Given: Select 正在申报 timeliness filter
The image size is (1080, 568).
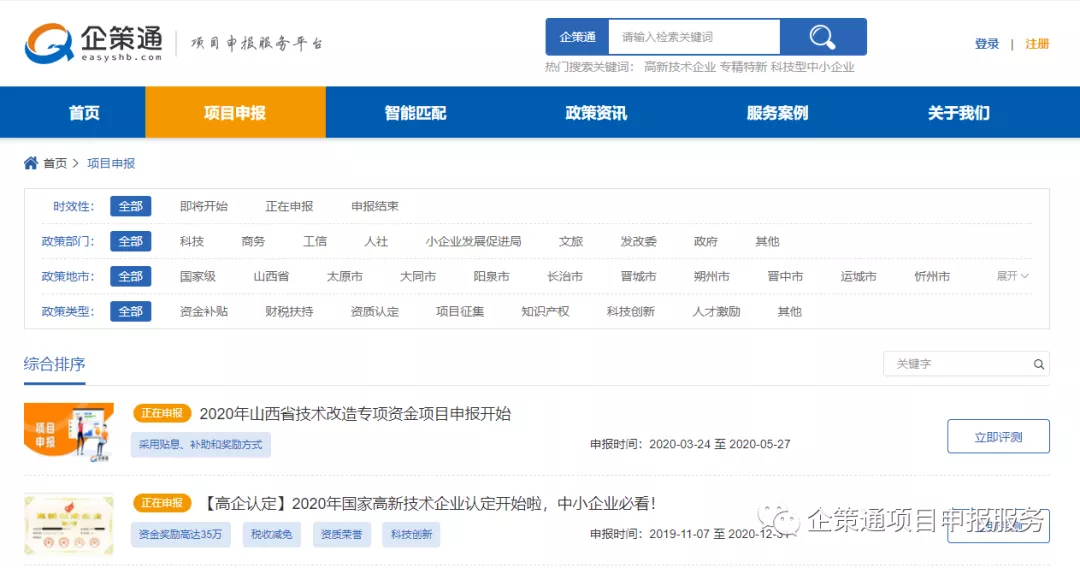Looking at the screenshot, I should [x=289, y=206].
